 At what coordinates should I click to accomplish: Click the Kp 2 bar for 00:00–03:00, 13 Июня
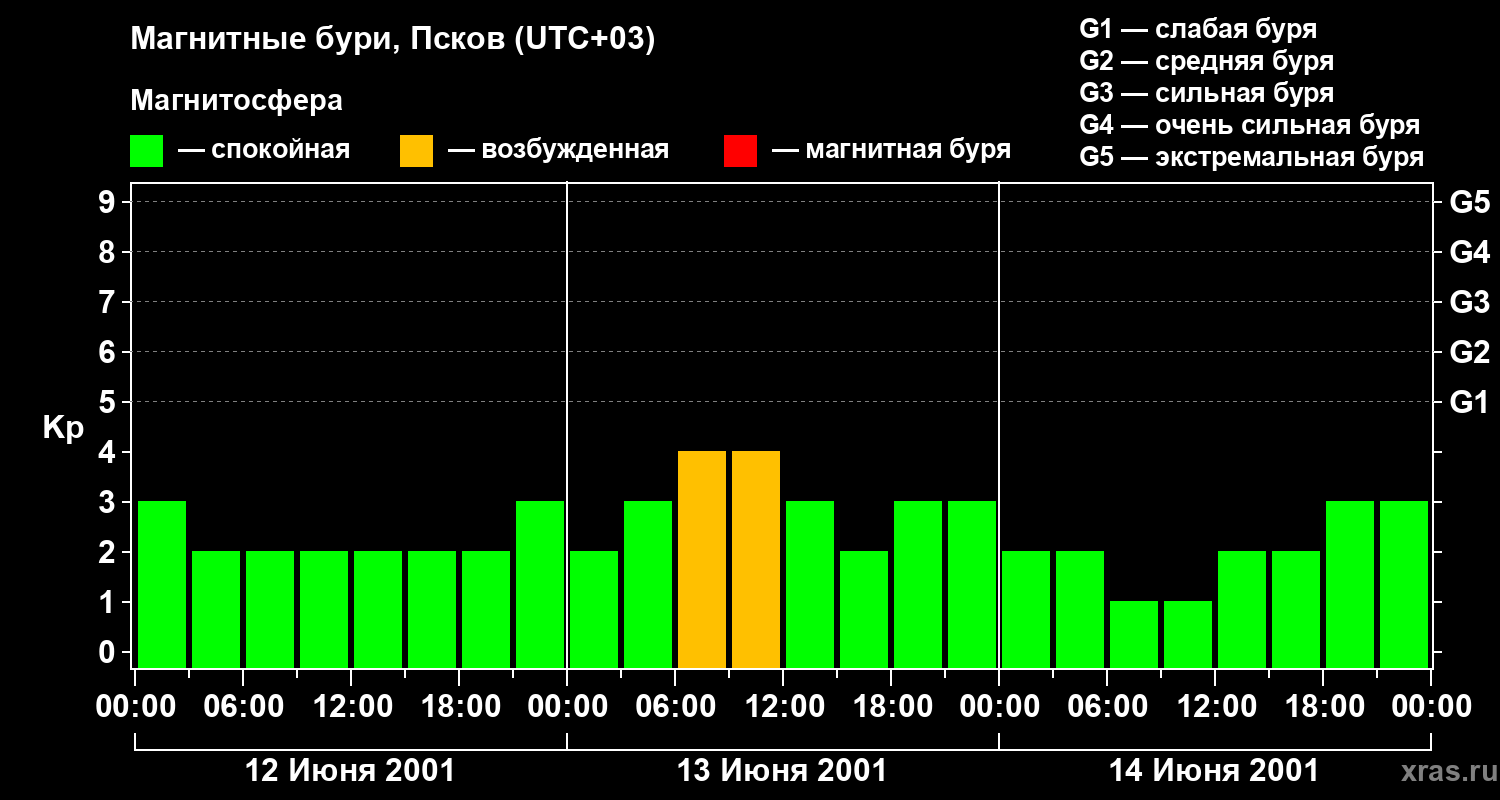click(x=594, y=609)
